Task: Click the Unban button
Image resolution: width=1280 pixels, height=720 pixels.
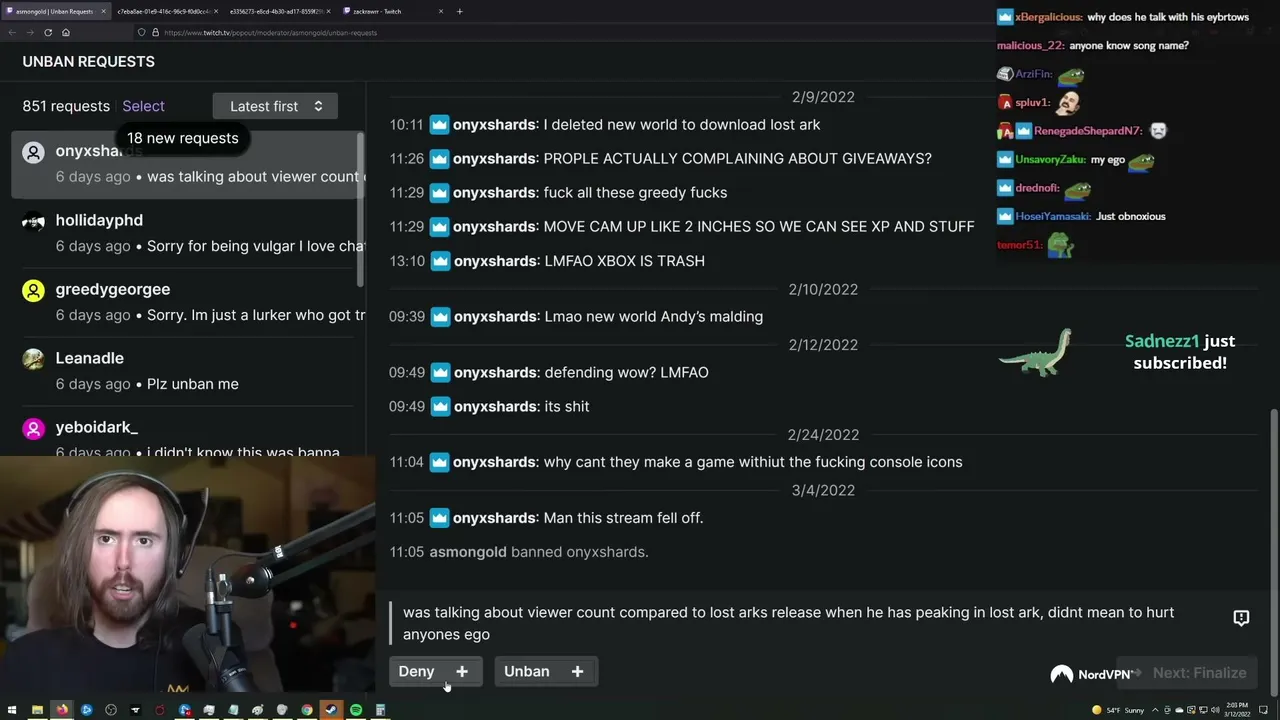Action: pyautogui.click(x=527, y=671)
